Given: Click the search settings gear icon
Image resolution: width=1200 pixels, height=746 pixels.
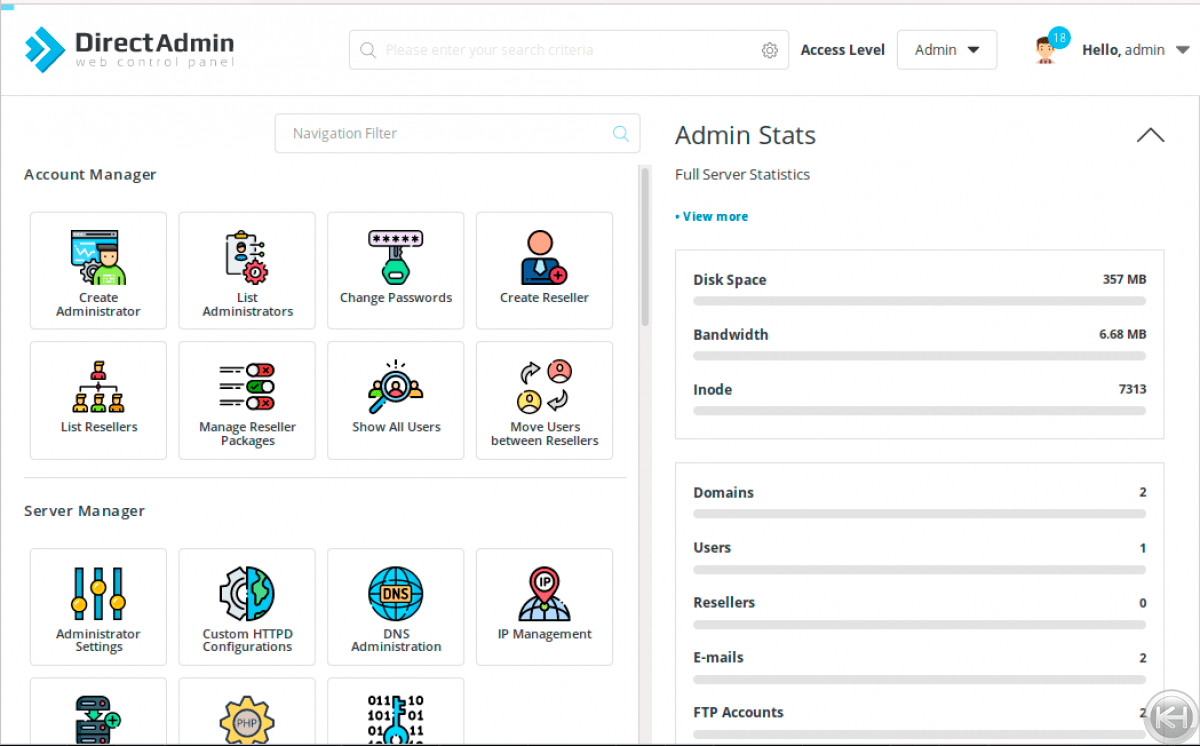Looking at the screenshot, I should click(769, 50).
